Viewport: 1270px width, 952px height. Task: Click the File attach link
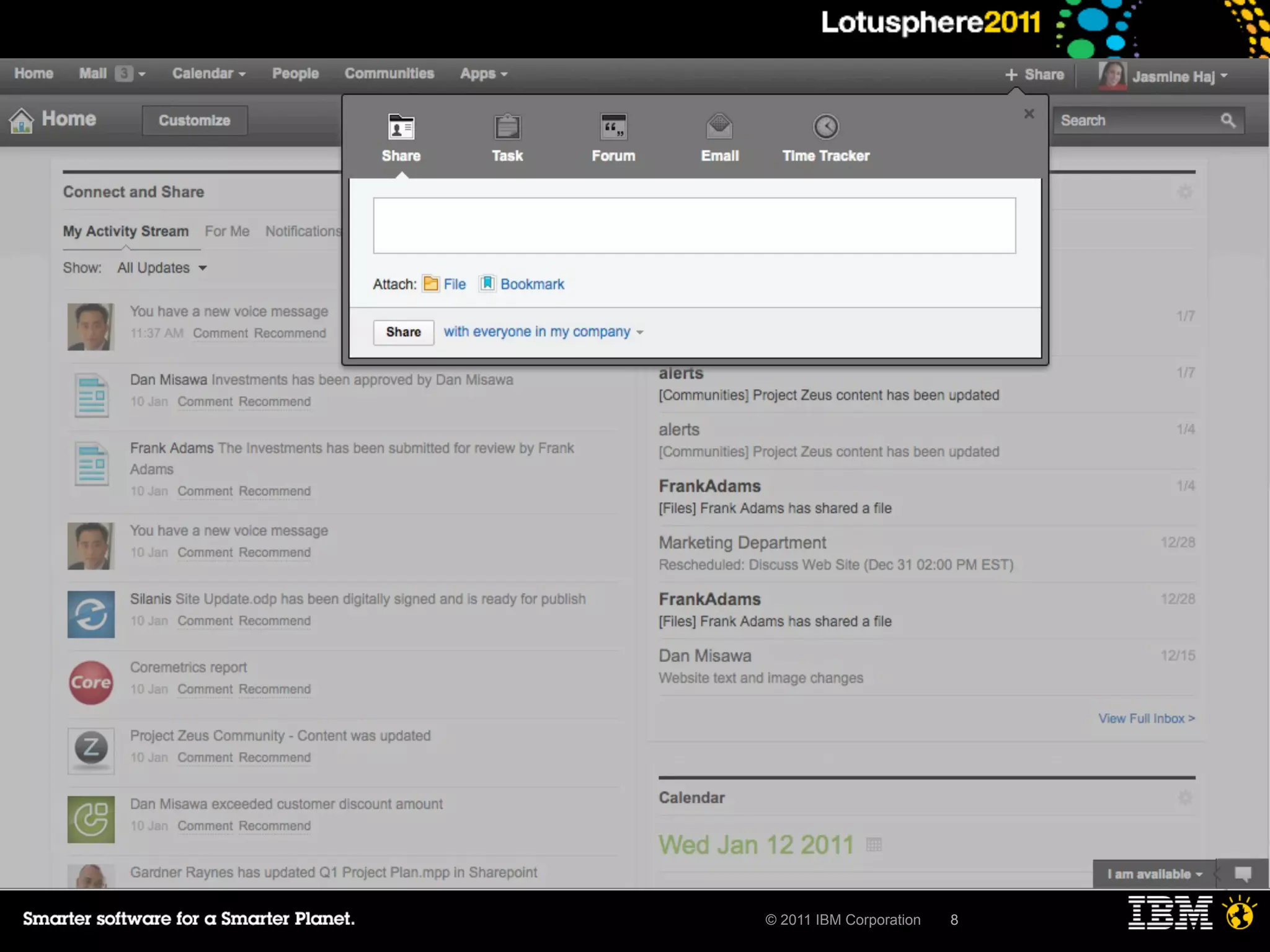pyautogui.click(x=455, y=284)
